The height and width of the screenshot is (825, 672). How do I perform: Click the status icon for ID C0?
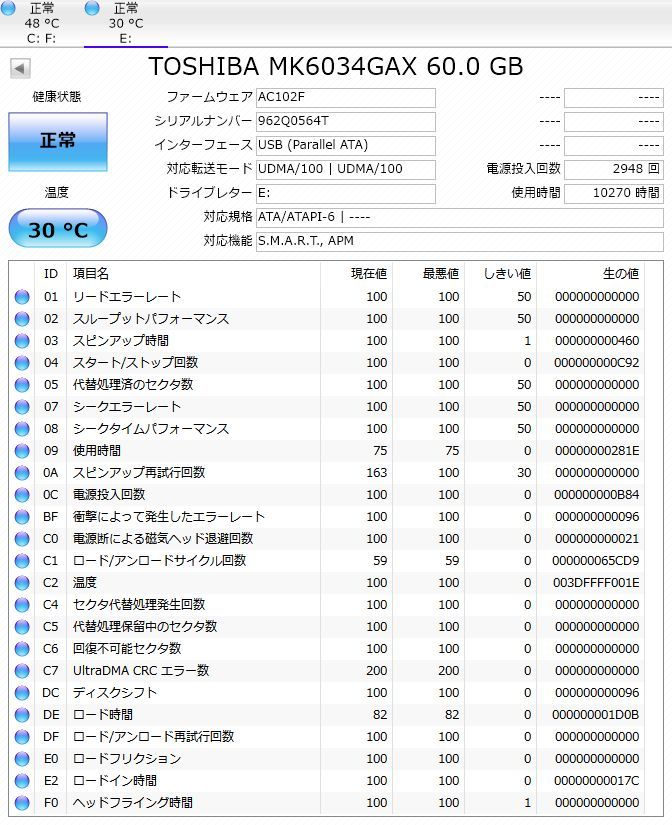click(22, 539)
